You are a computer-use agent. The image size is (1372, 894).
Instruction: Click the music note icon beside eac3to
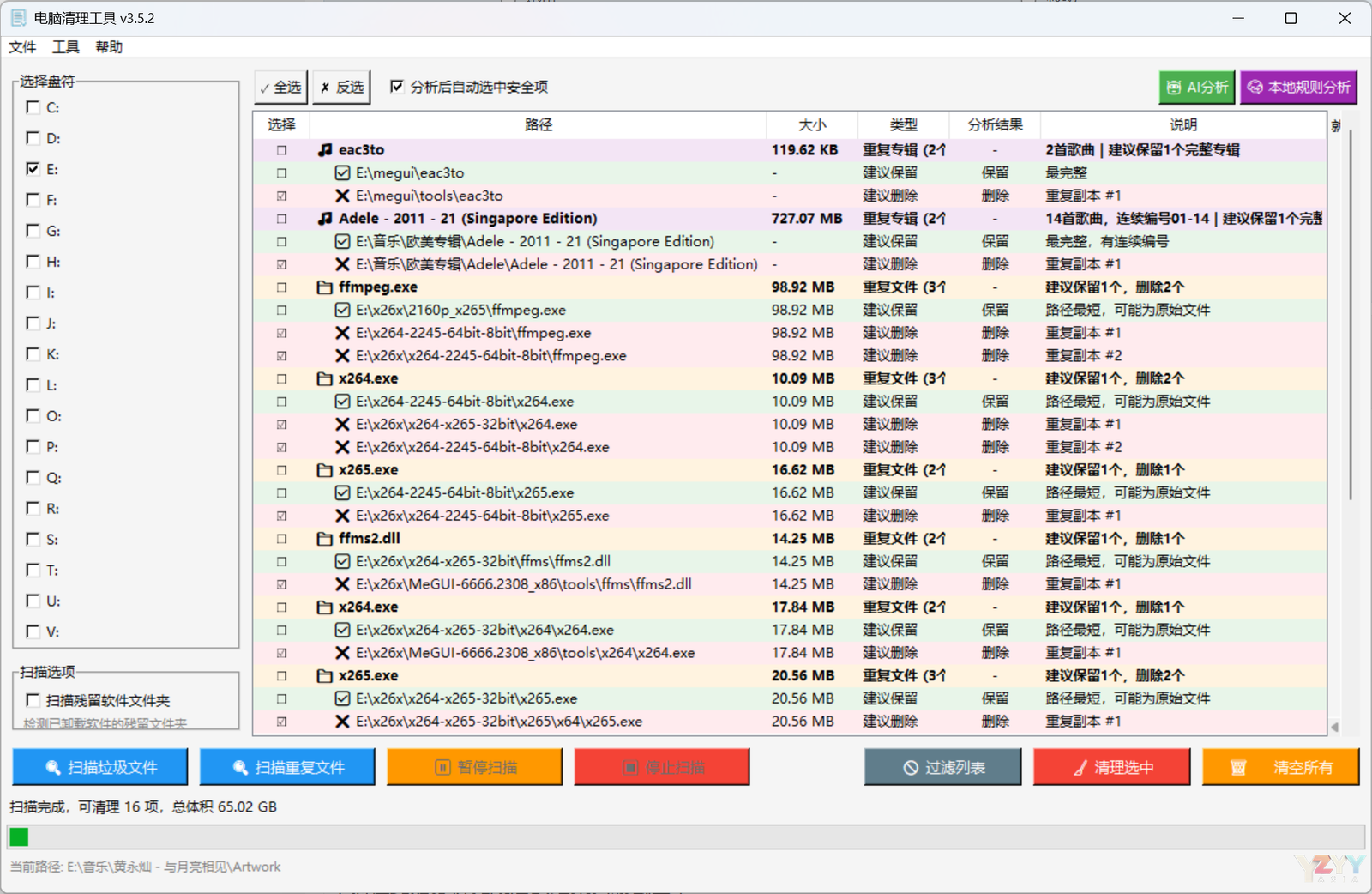pyautogui.click(x=325, y=150)
